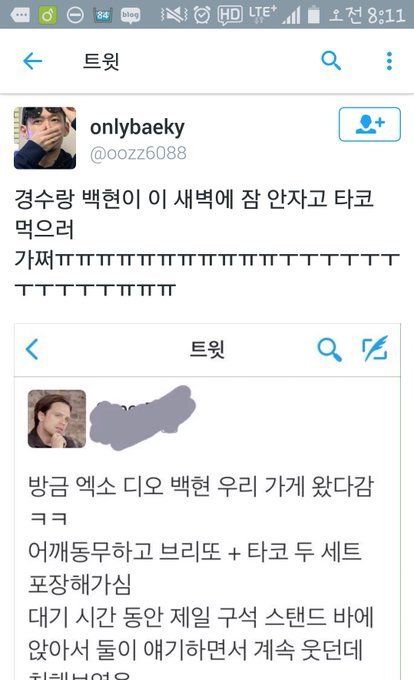Image resolution: width=414 pixels, height=680 pixels.
Task: Open search with the top magnifier icon
Action: coord(331,61)
